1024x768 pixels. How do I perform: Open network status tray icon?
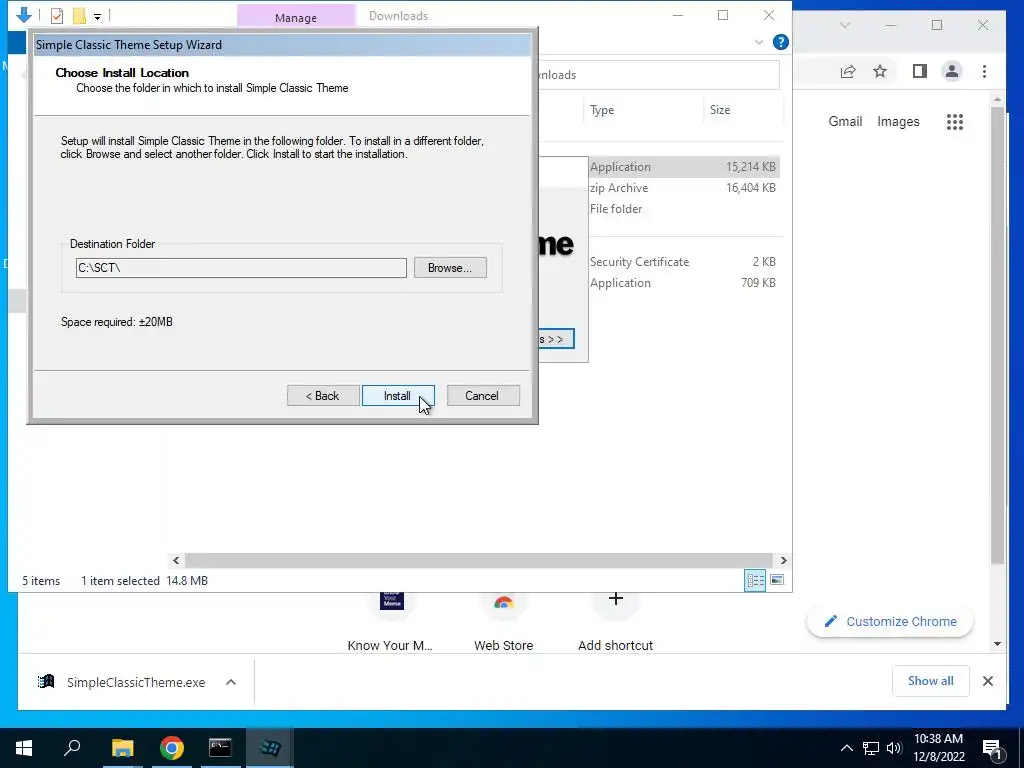click(x=871, y=748)
